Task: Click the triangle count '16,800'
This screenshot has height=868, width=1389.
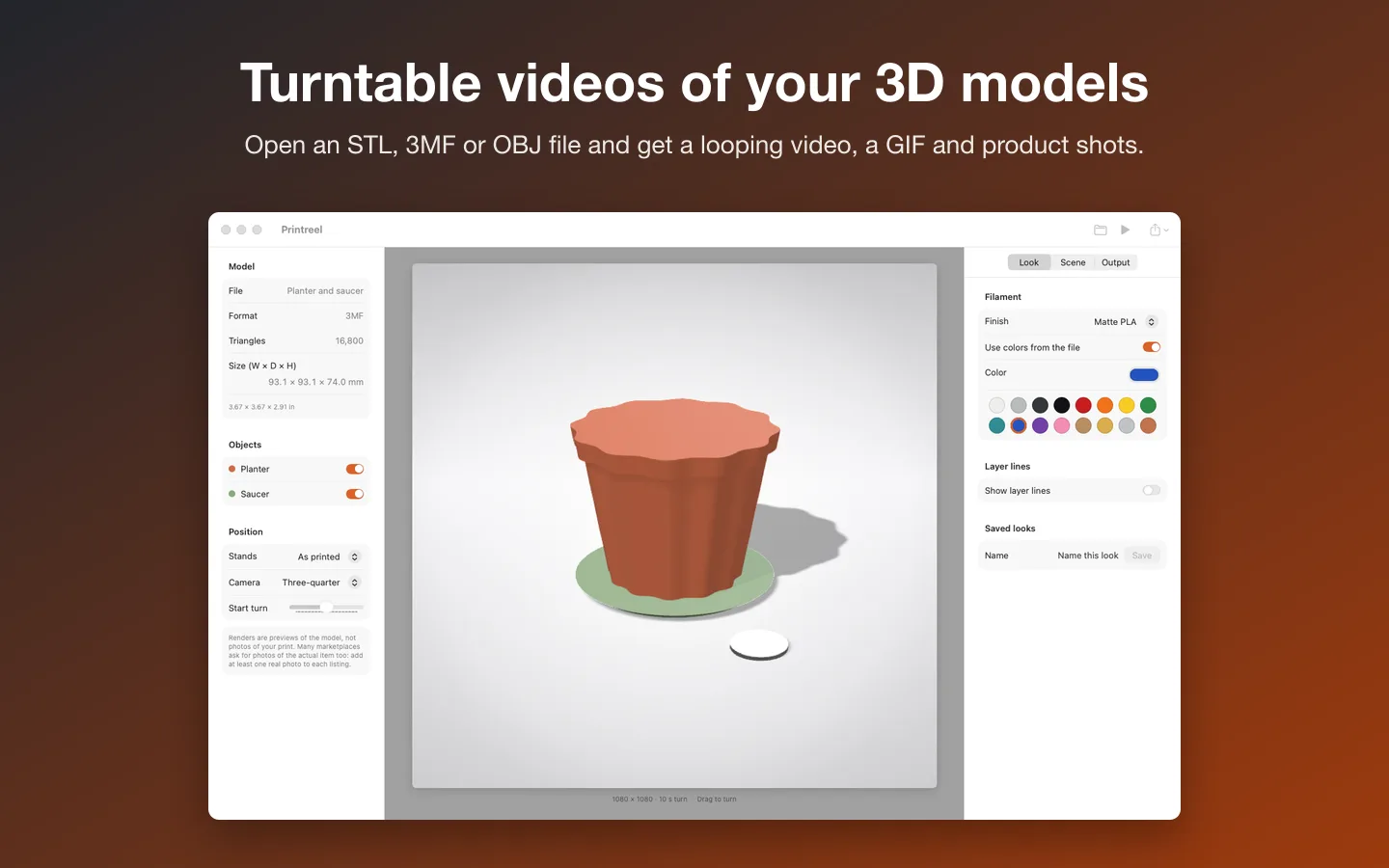Action: 349,341
